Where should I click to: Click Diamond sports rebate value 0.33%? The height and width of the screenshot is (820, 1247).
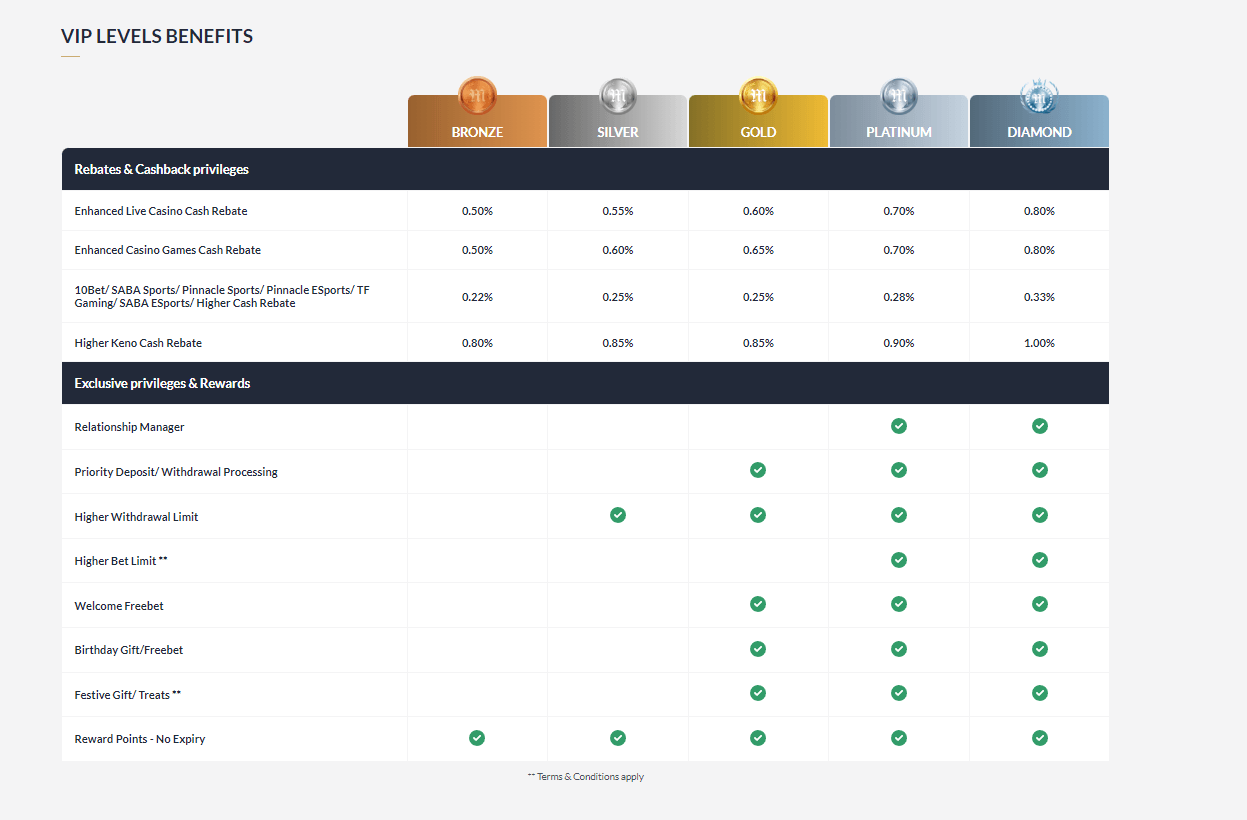point(1039,297)
